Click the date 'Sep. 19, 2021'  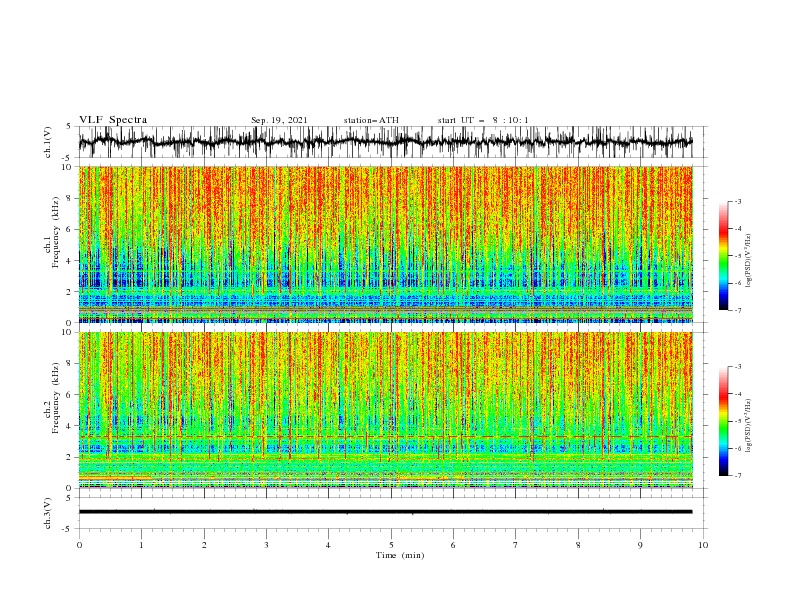pyautogui.click(x=279, y=120)
